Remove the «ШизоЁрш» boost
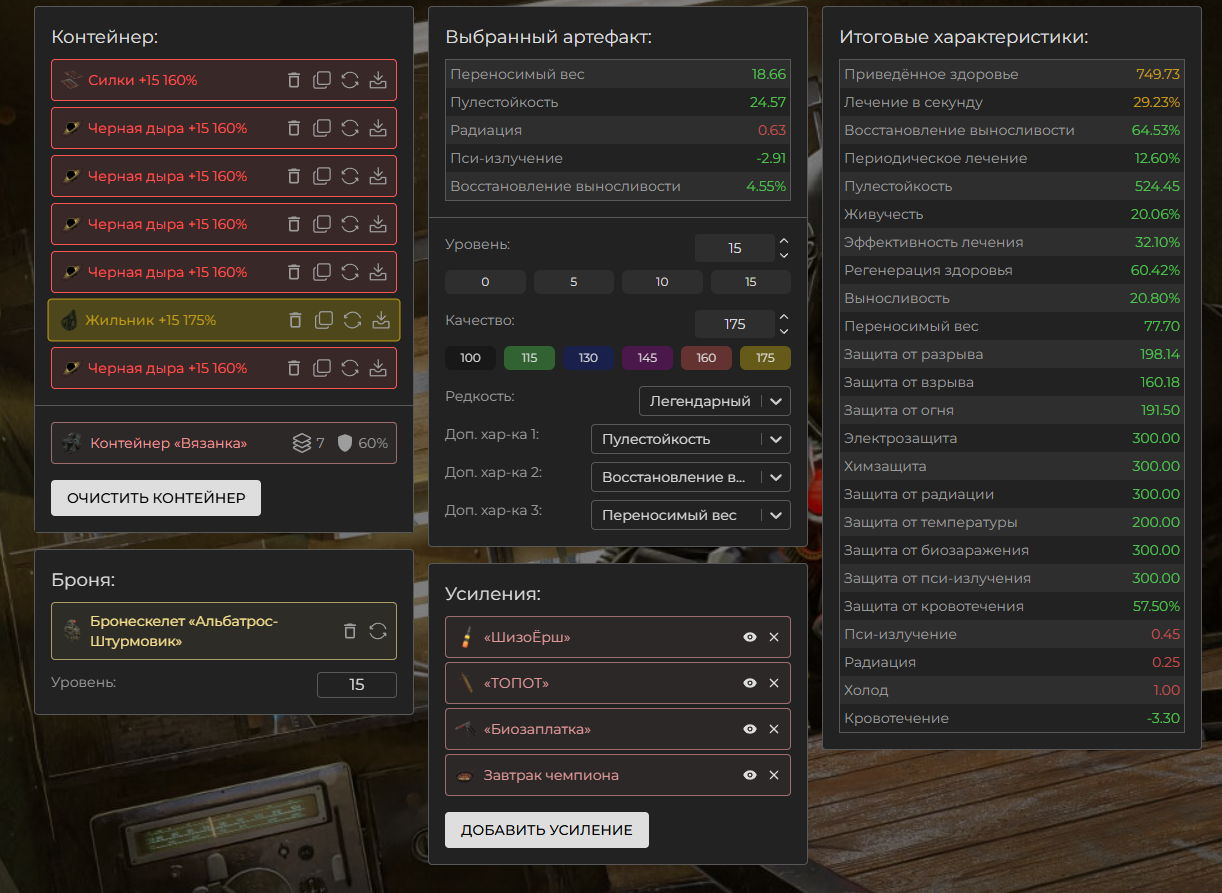This screenshot has height=893, width=1222. [x=773, y=637]
